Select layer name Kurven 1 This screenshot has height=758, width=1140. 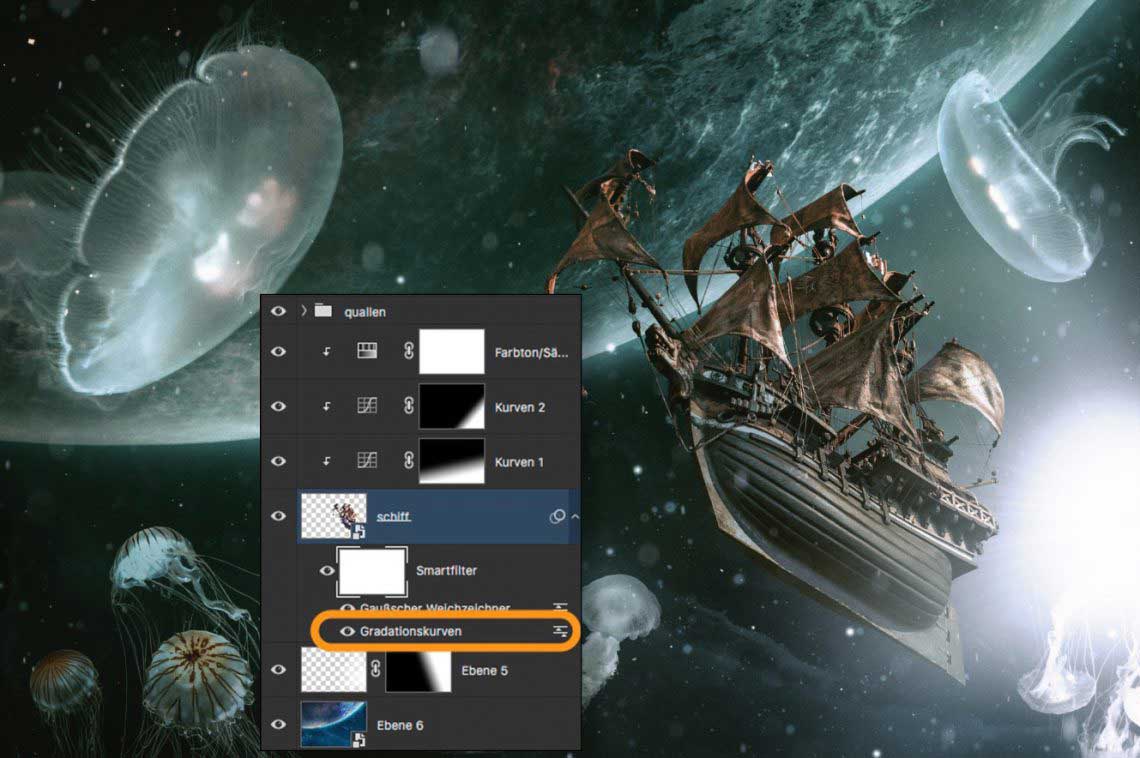click(519, 461)
